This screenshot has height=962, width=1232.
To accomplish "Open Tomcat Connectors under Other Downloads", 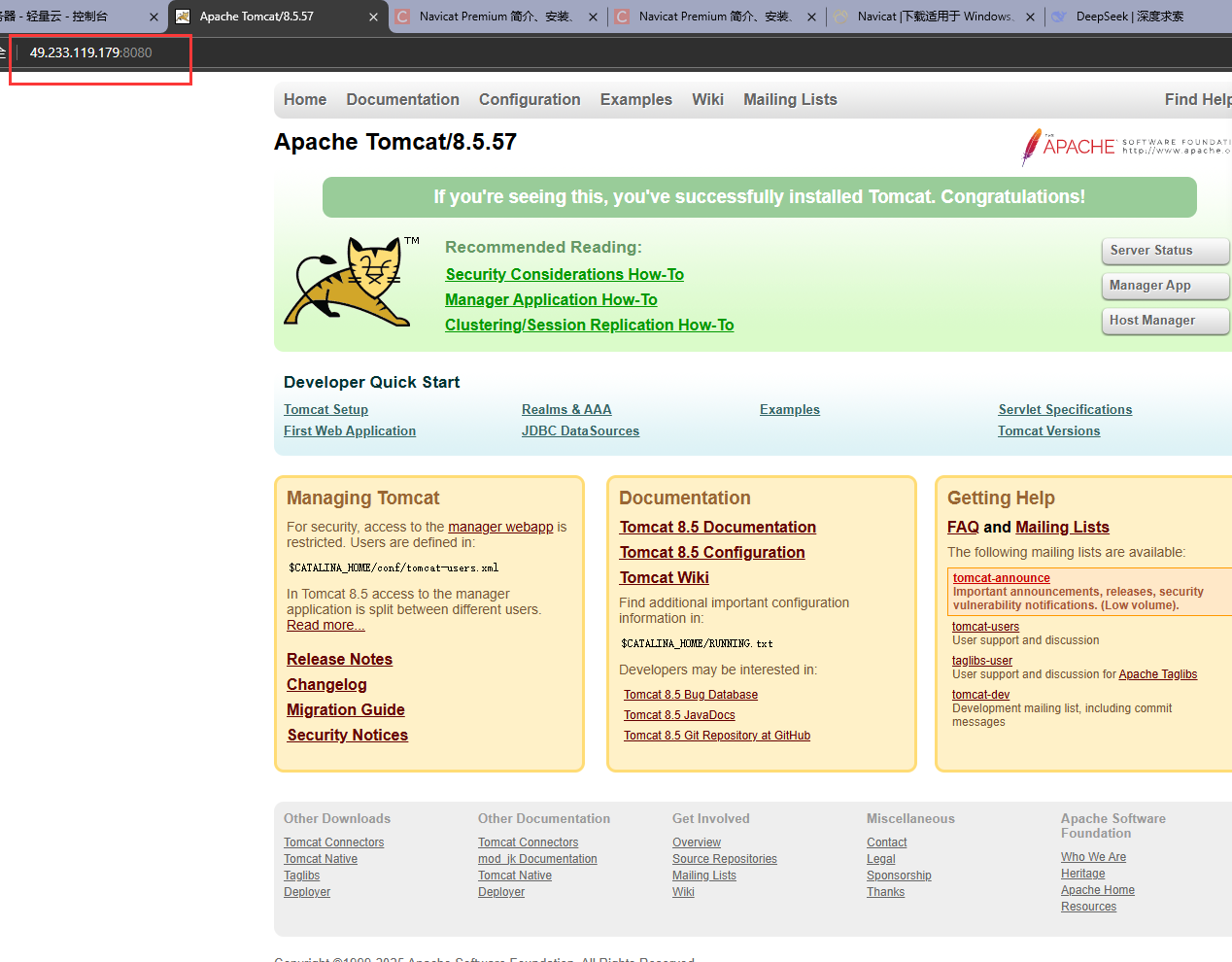I will click(x=333, y=842).
